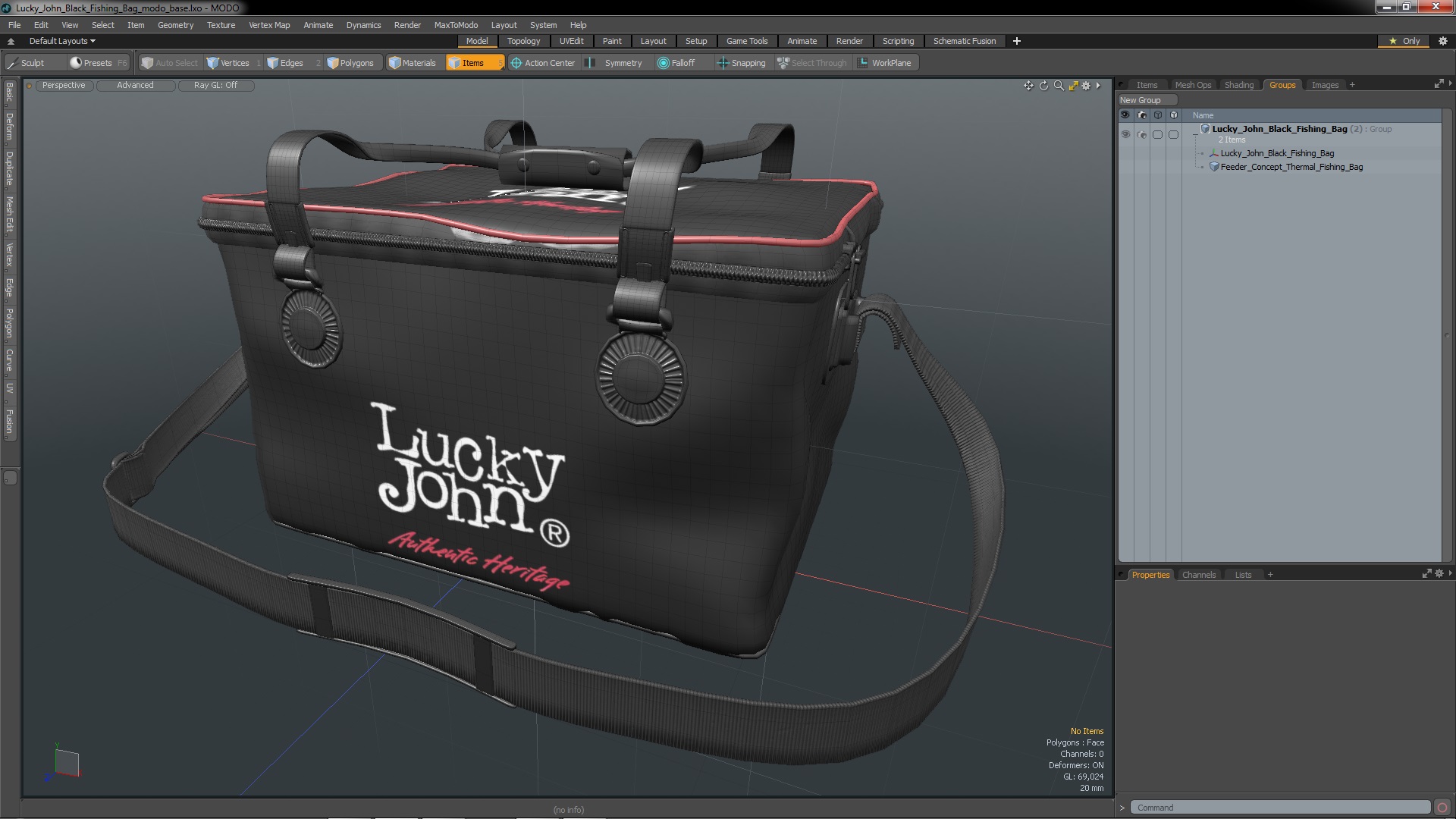
Task: Expand the Groups panel to full size
Action: click(x=1439, y=84)
